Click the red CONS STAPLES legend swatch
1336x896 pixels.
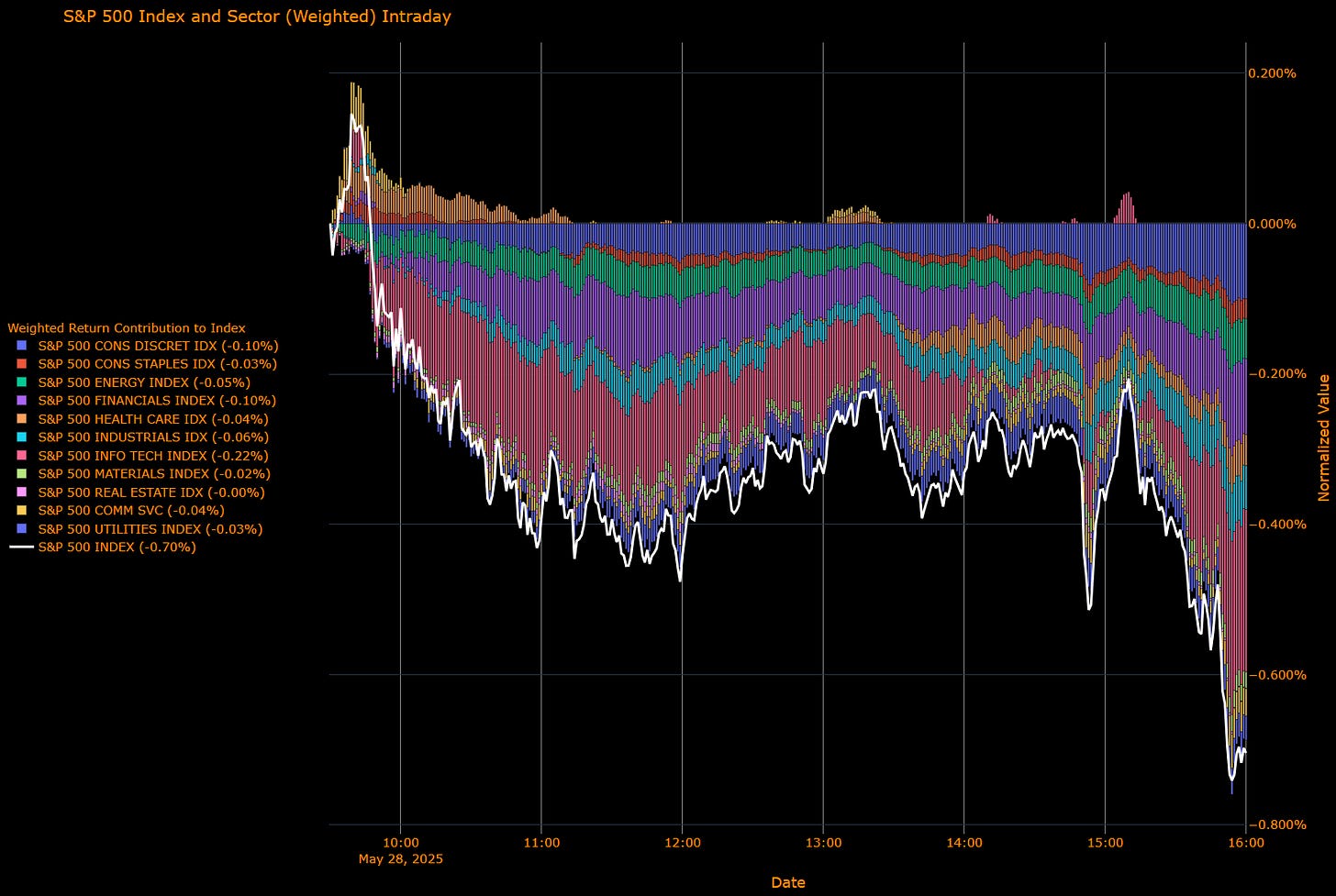pyautogui.click(x=22, y=364)
